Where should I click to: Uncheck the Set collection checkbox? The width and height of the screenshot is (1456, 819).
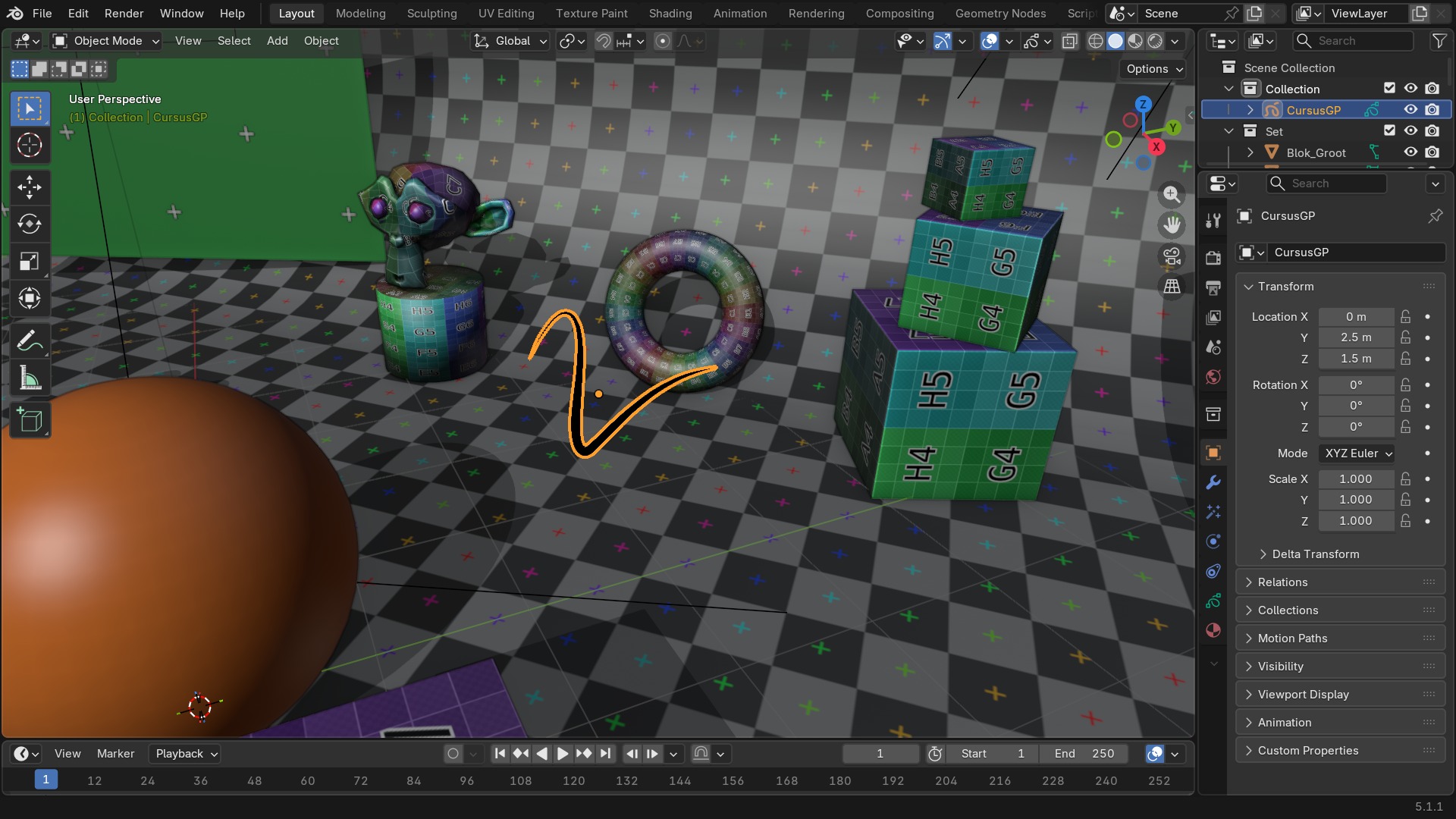(1389, 130)
